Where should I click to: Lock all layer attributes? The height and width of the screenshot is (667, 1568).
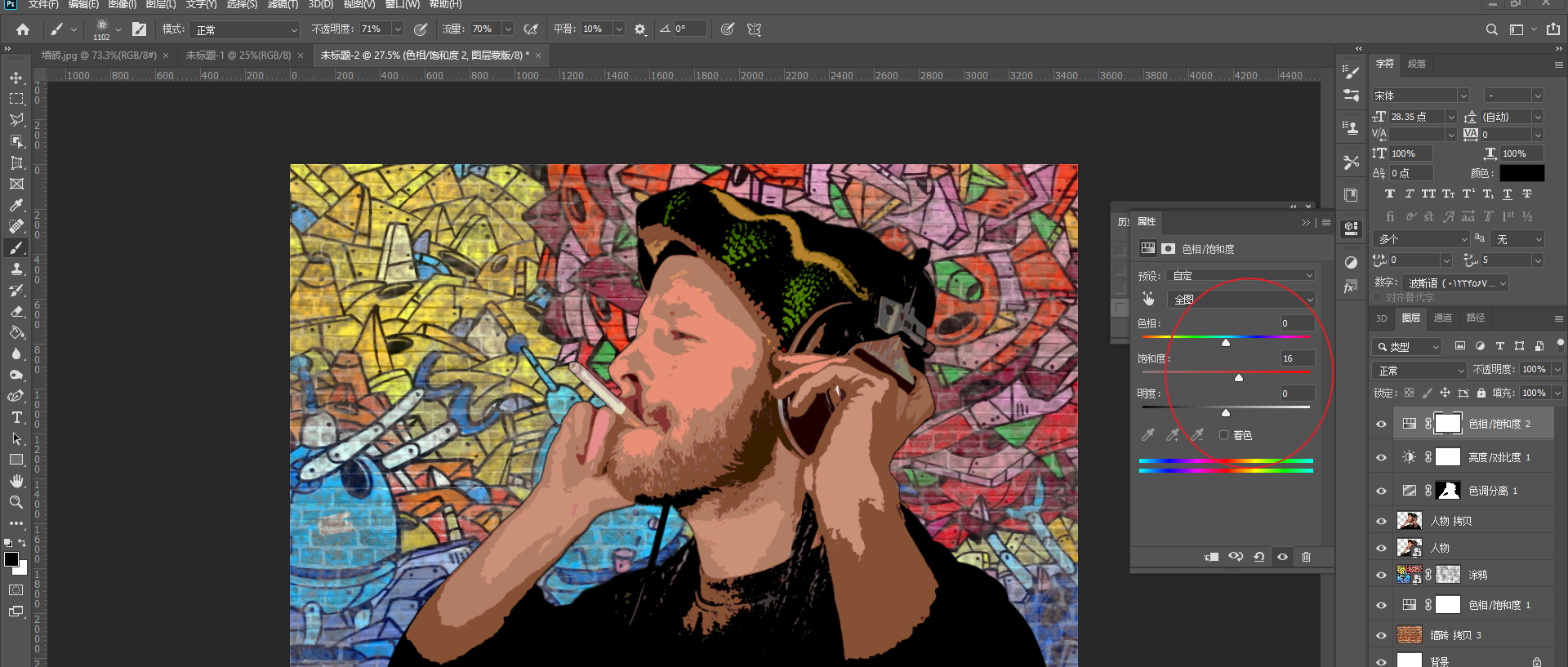pyautogui.click(x=1481, y=393)
